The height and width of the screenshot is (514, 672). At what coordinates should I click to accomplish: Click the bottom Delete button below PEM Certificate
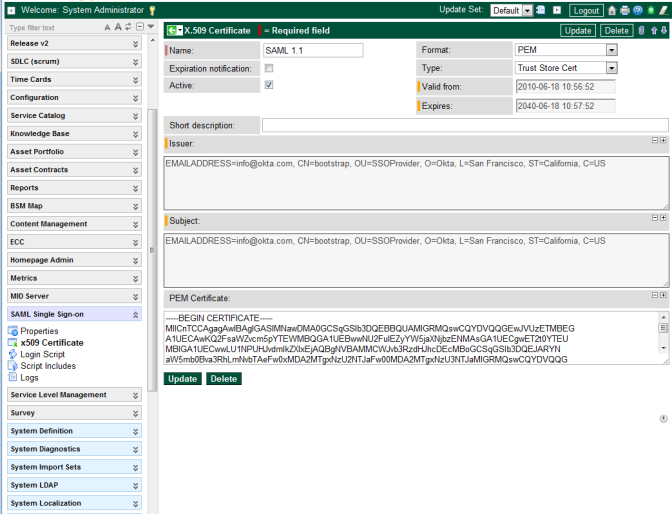click(223, 379)
